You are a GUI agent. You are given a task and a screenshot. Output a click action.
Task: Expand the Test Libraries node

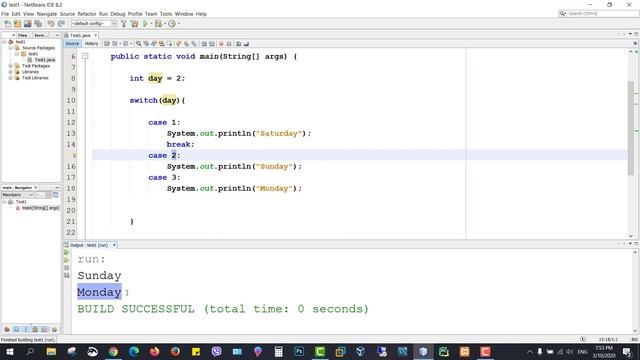pyautogui.click(x=11, y=78)
